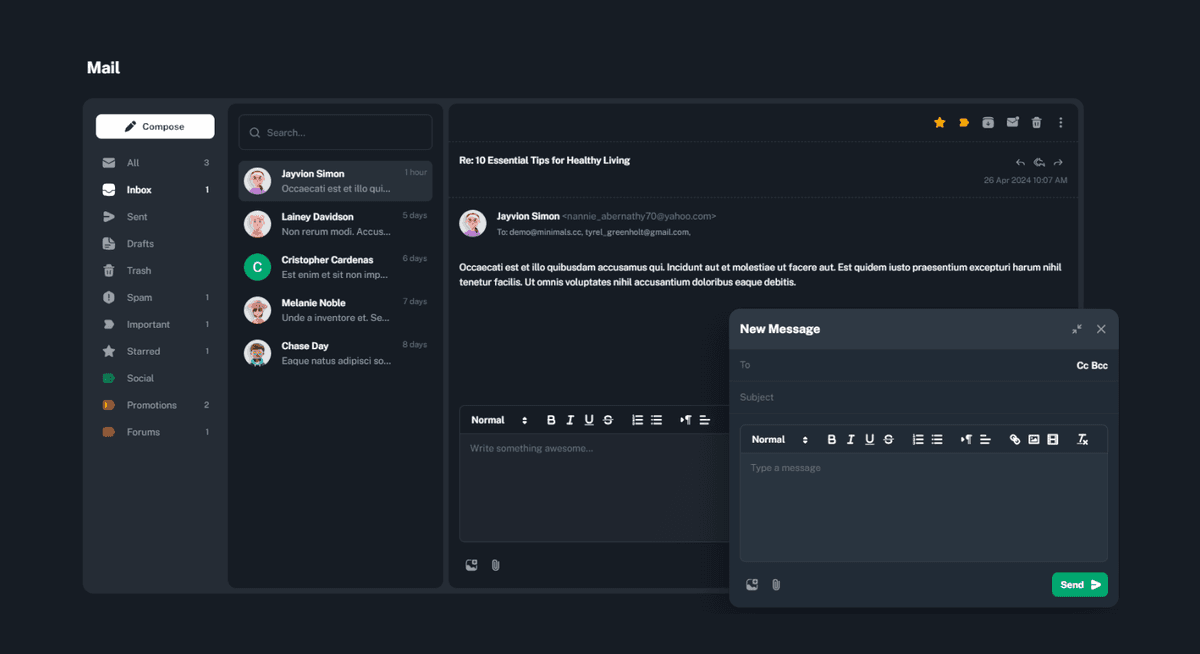Toggle the star on the opened email
1200x654 pixels.
[x=939, y=122]
